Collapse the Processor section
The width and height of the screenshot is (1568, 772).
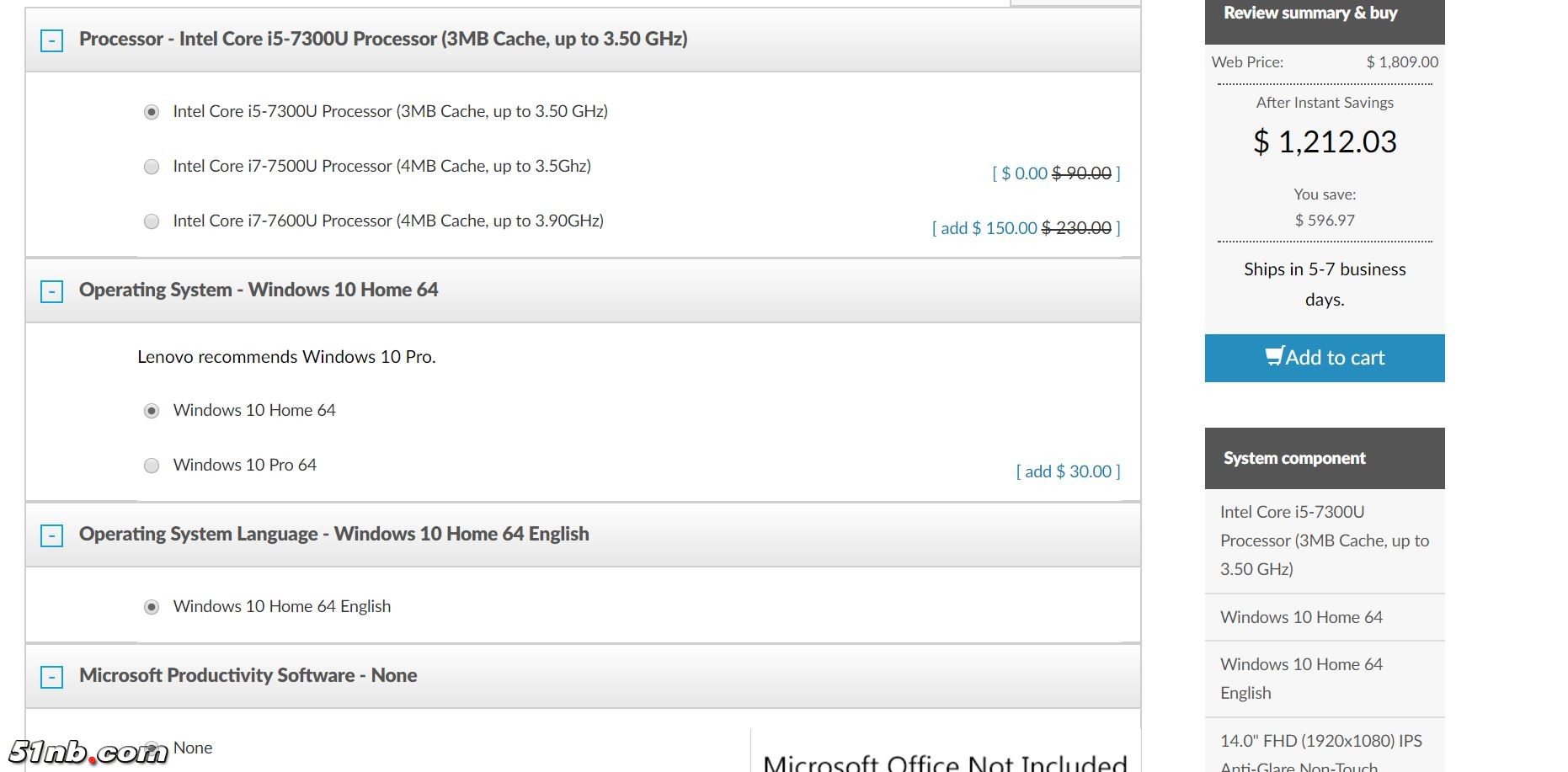click(51, 40)
